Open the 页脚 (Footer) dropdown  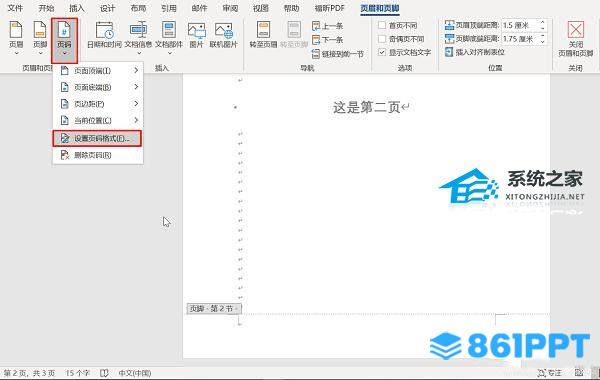tap(40, 38)
